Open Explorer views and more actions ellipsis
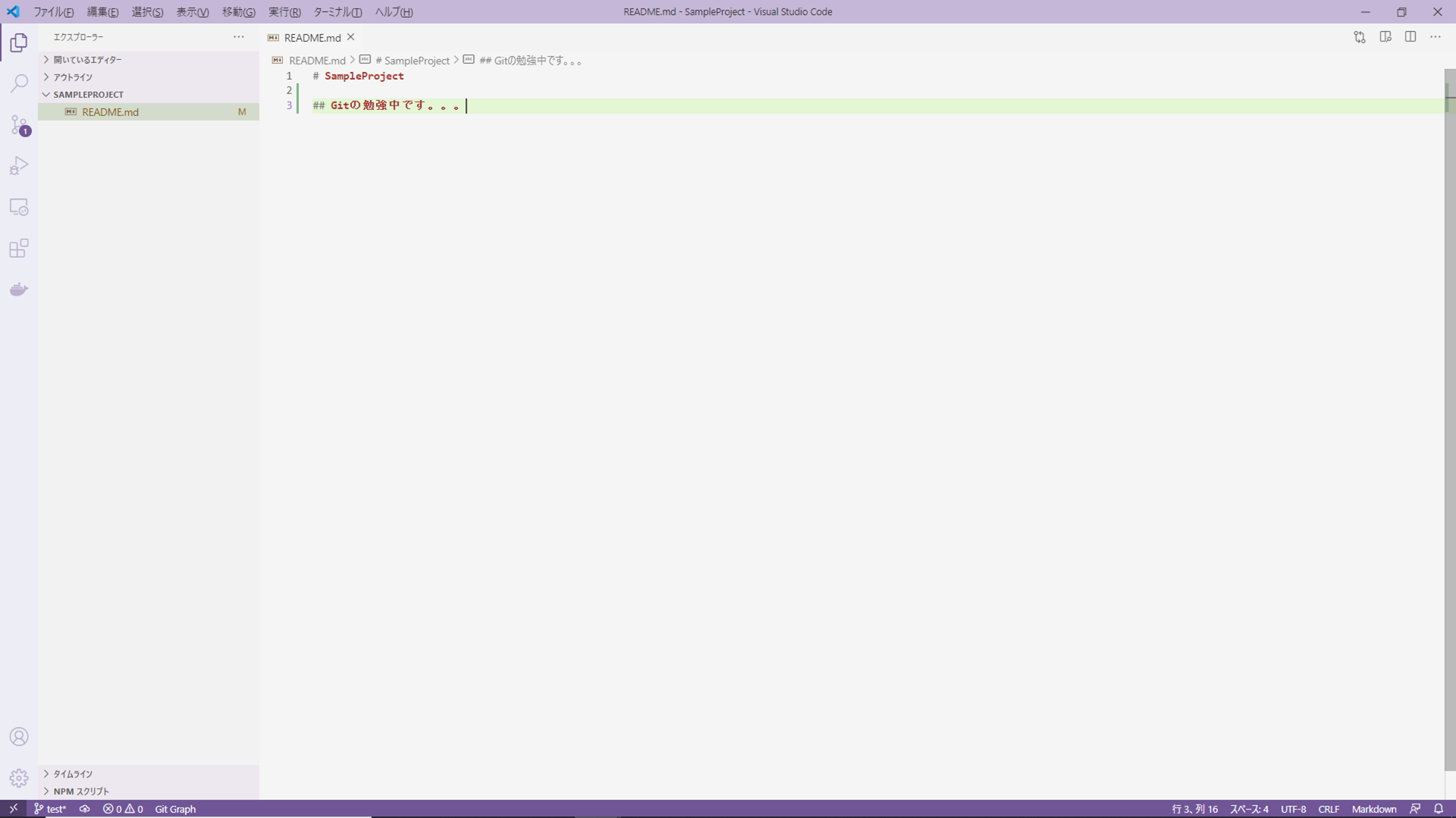This screenshot has width=1456, height=818. pyautogui.click(x=239, y=37)
